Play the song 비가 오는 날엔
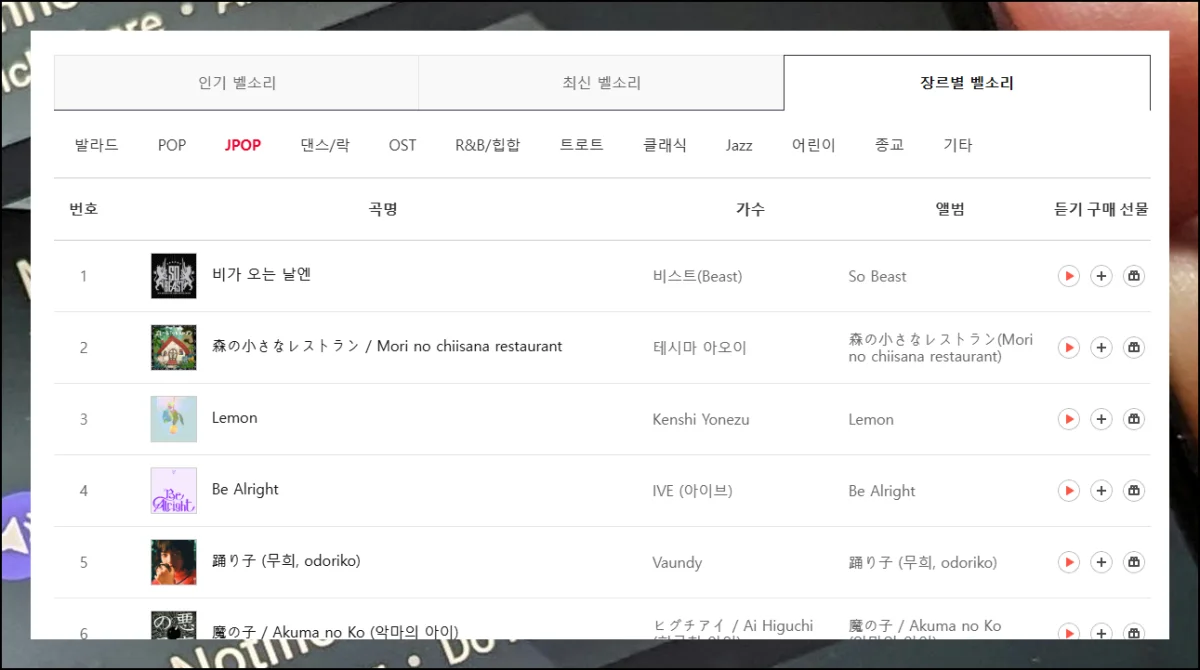This screenshot has height=670, width=1200. click(x=1068, y=276)
